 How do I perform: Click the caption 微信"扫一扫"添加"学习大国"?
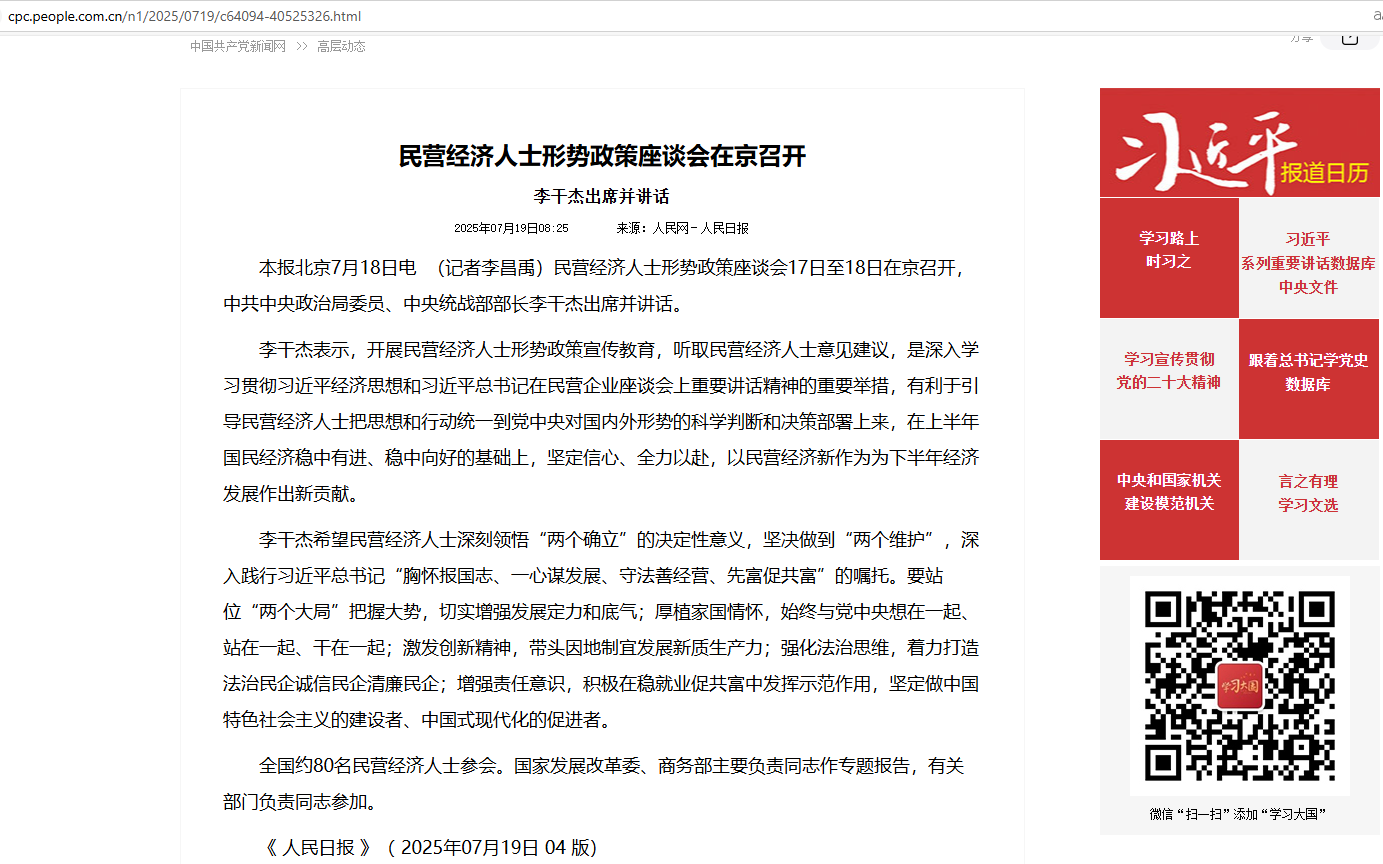[1238, 814]
